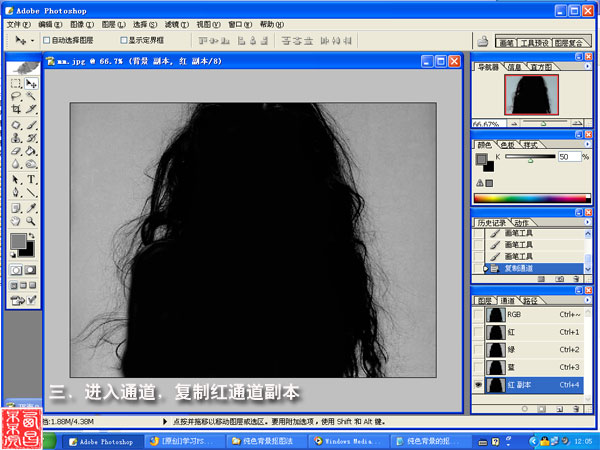Screen dimensions: 600x450
Task: Toggle visibility of 绿 channel
Action: (478, 350)
